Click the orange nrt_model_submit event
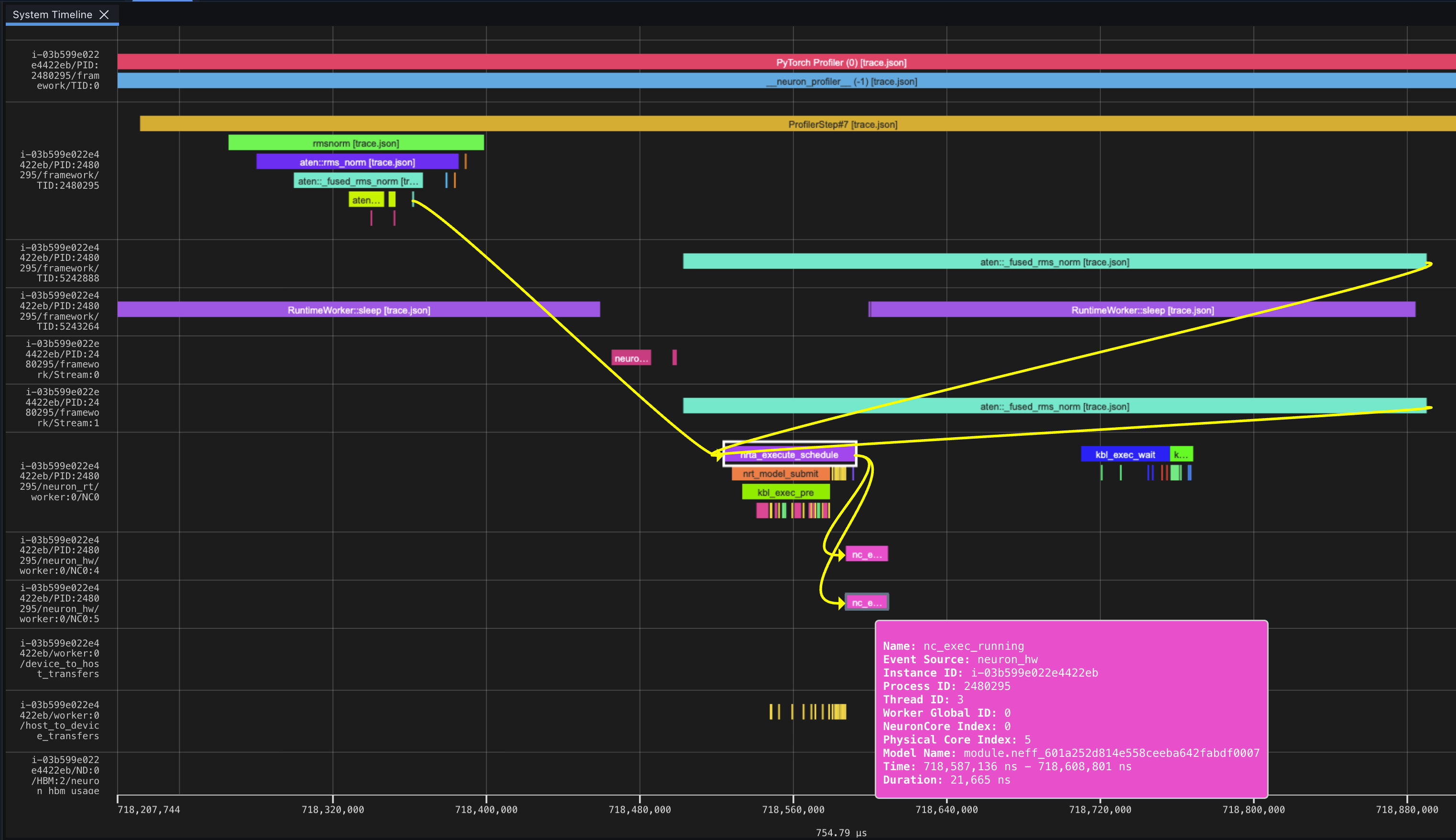Screen dimensions: 1456x840 pos(781,473)
